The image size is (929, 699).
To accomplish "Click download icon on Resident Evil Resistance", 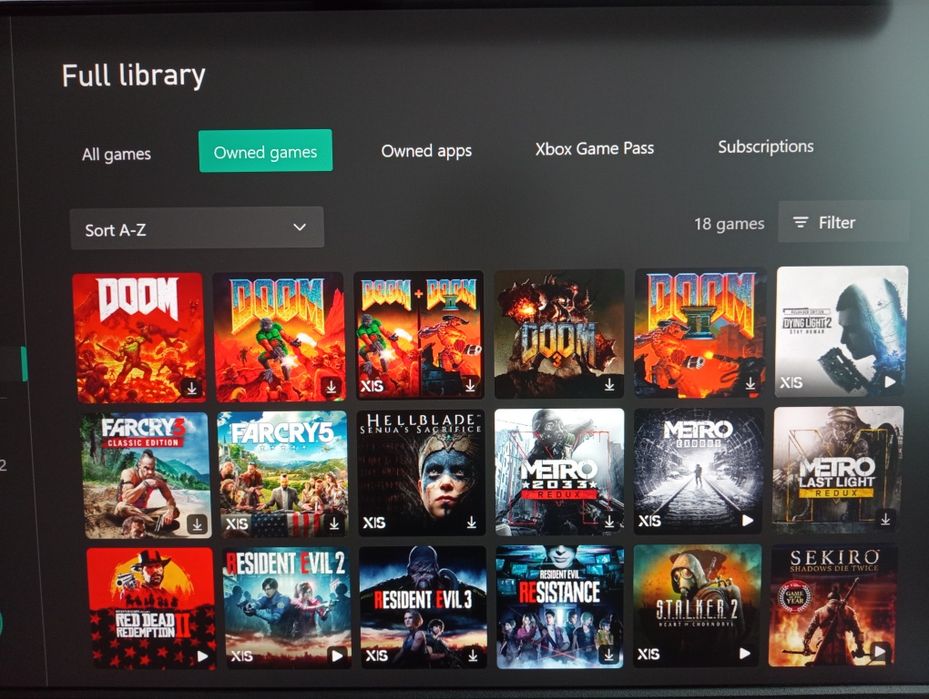I will click(x=609, y=655).
